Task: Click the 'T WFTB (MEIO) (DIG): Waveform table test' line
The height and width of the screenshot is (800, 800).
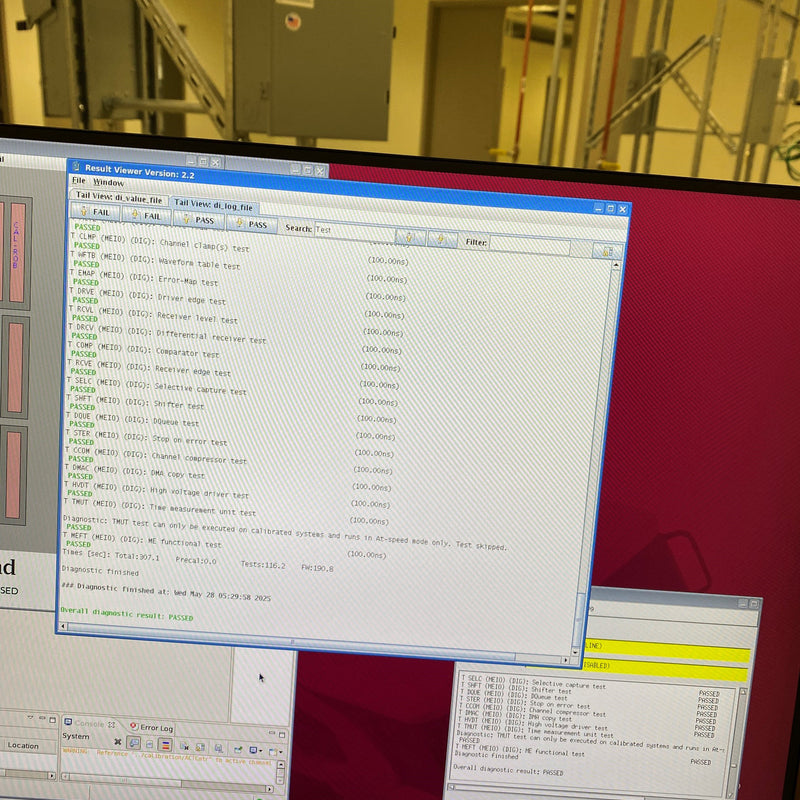Action: coord(155,260)
